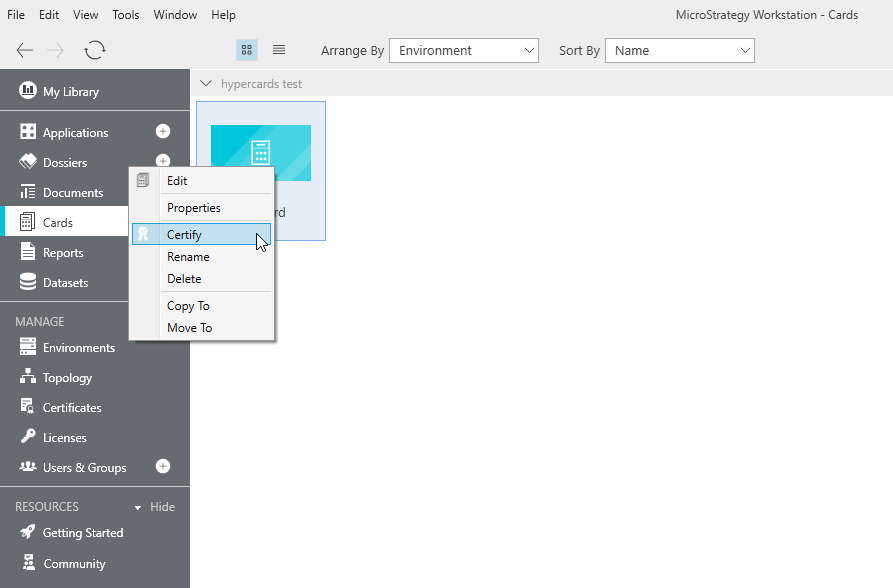Click the Topology hierarchy icon

pos(27,376)
